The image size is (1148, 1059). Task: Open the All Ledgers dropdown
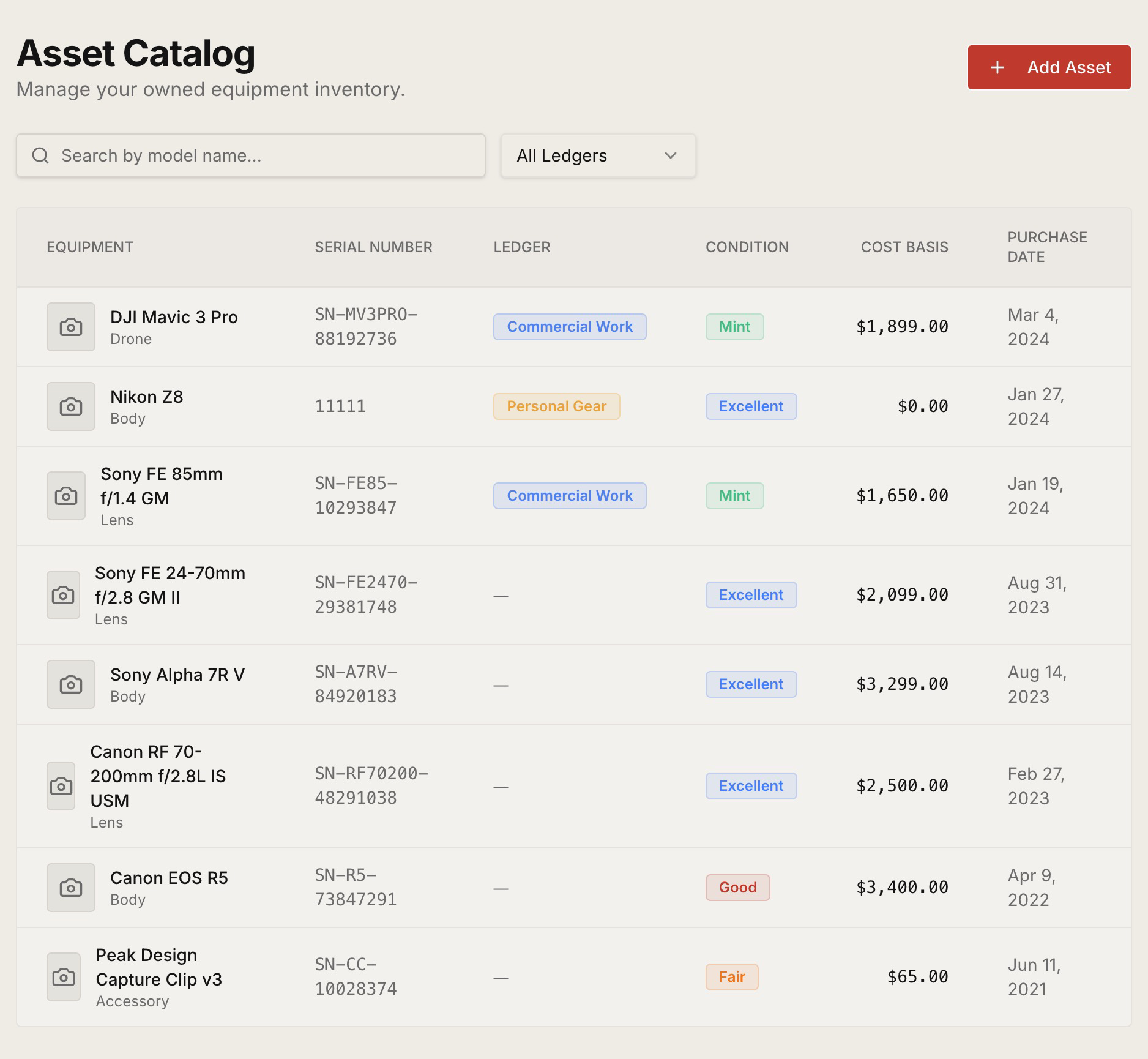(598, 155)
